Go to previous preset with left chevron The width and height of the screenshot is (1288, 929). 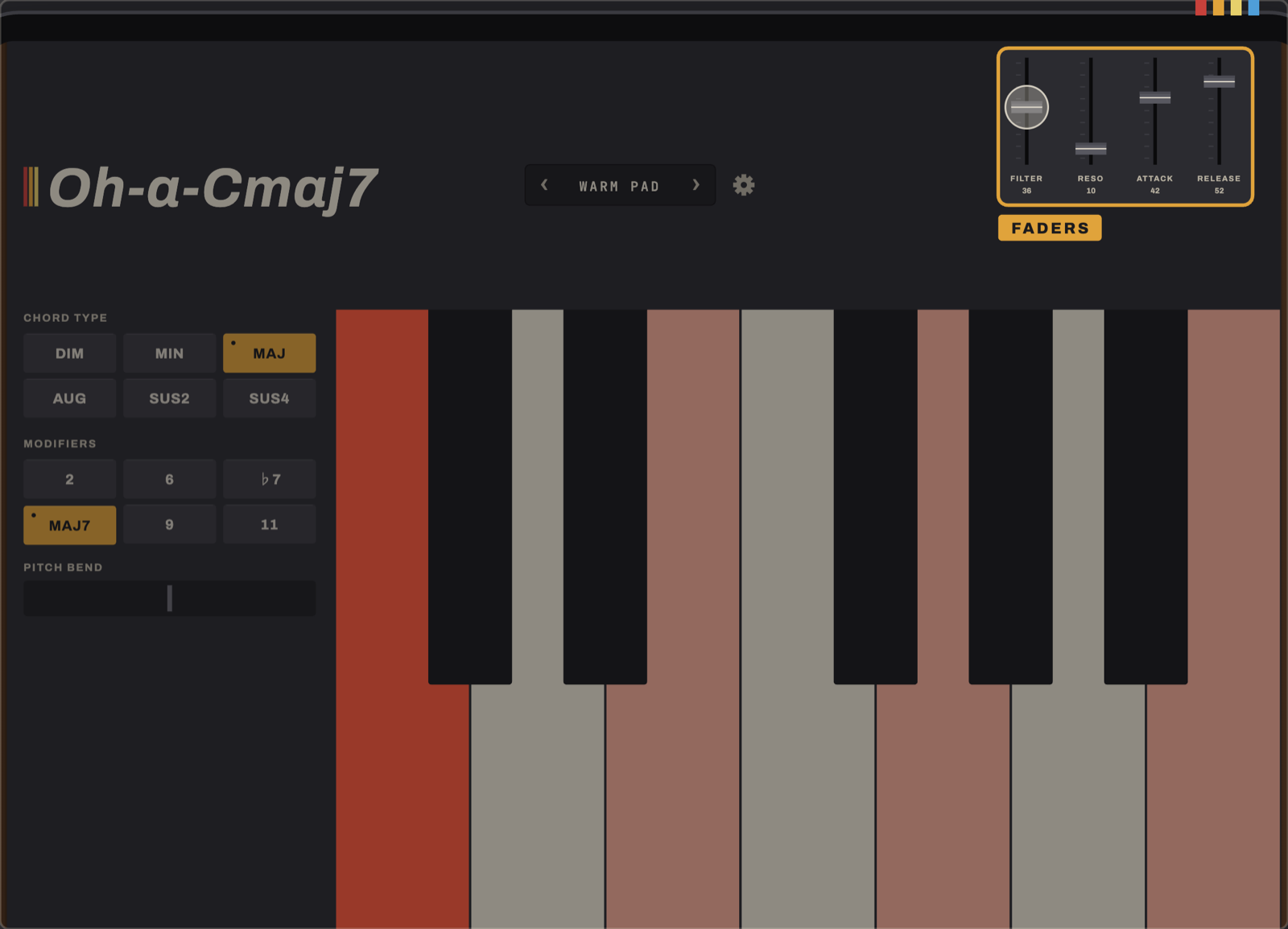pyautogui.click(x=545, y=185)
